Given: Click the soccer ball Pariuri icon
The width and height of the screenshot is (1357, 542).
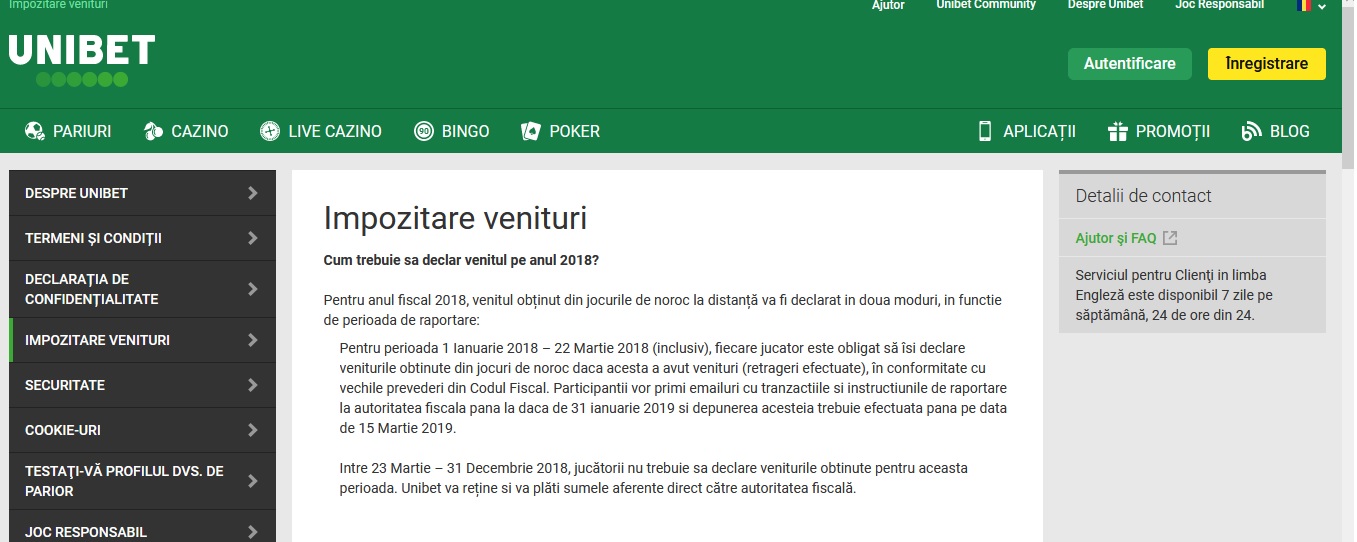Looking at the screenshot, I should [35, 131].
